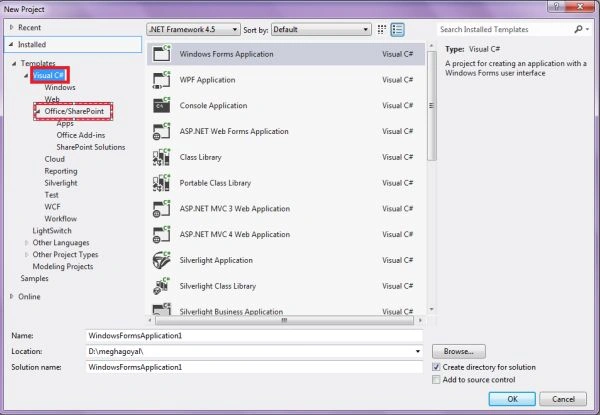The width and height of the screenshot is (600, 415).
Task: Enable Add to source control checkbox
Action: point(436,380)
